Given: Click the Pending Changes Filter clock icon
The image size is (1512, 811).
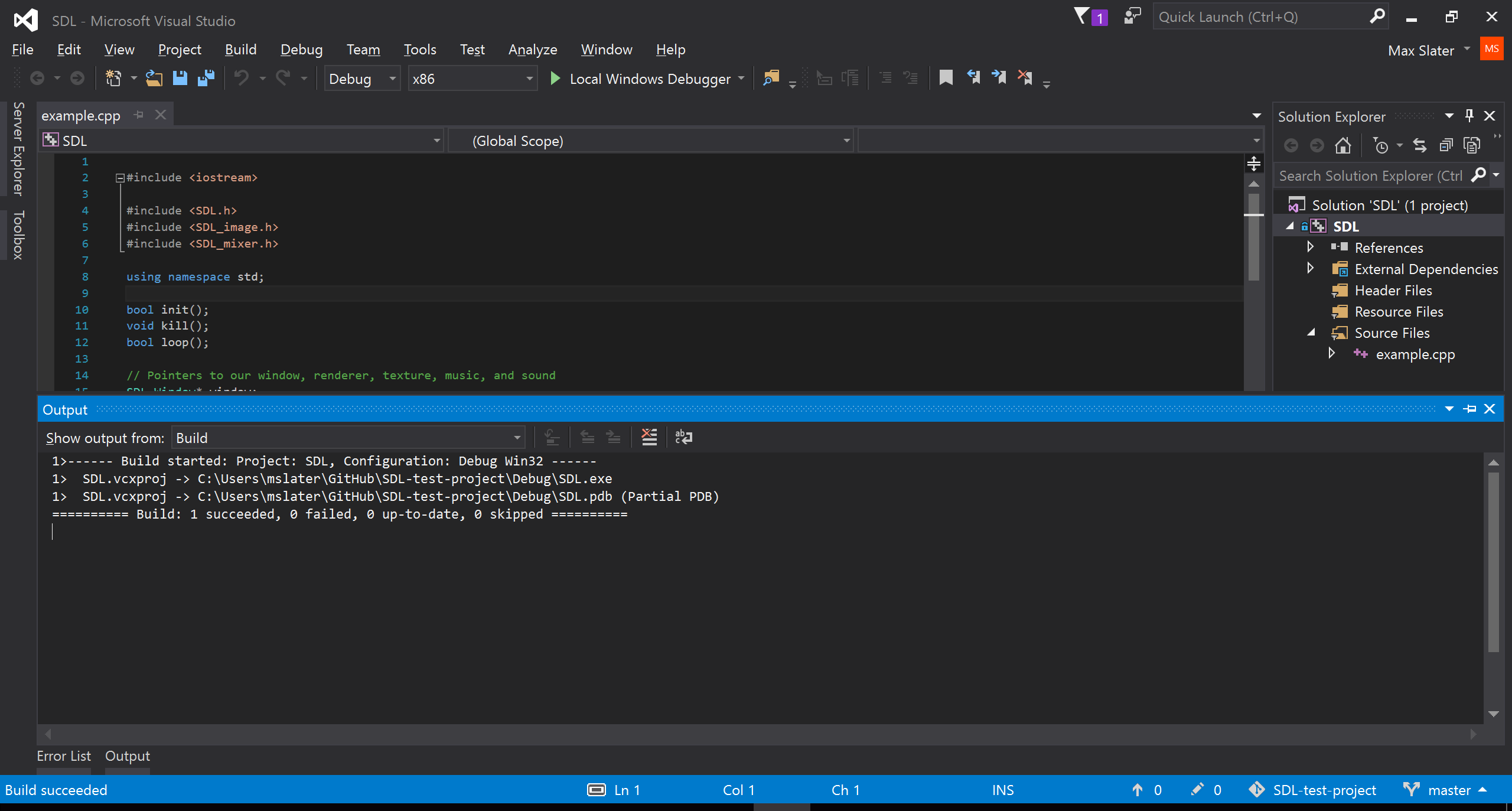Looking at the screenshot, I should (x=1380, y=145).
